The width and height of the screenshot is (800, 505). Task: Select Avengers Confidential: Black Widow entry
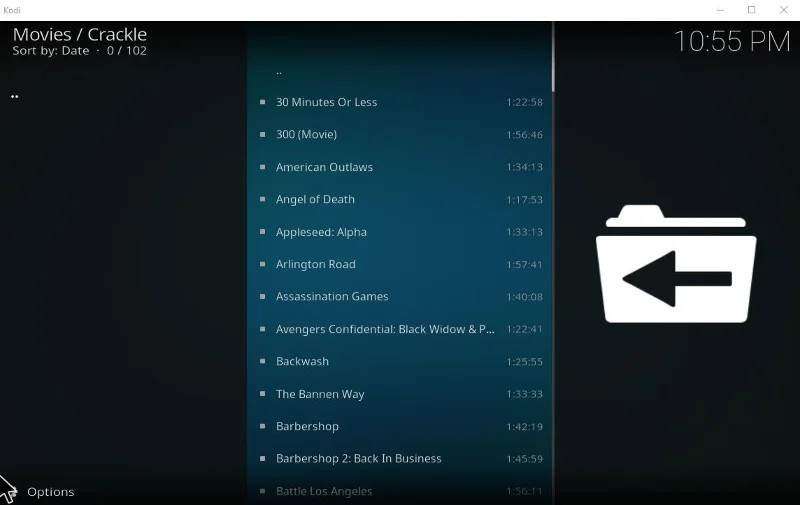399,329
